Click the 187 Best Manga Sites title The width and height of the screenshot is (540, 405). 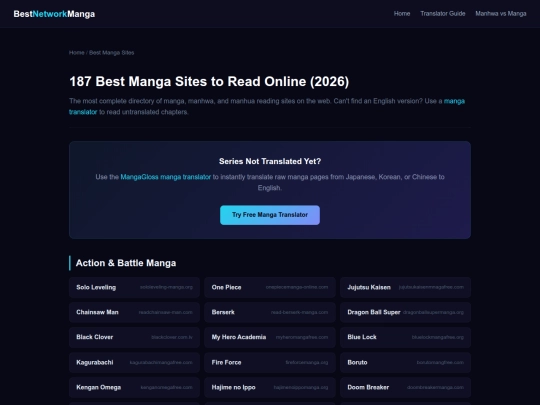tap(209, 82)
